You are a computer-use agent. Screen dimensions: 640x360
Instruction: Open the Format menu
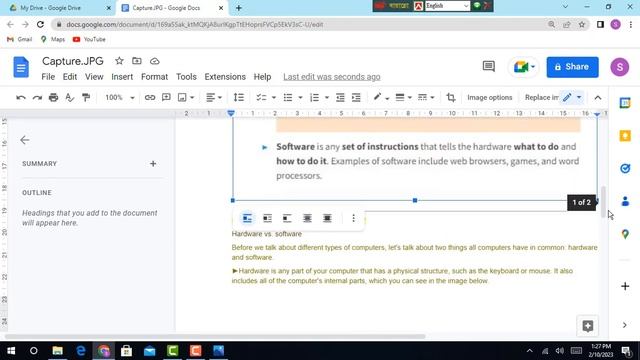point(154,77)
